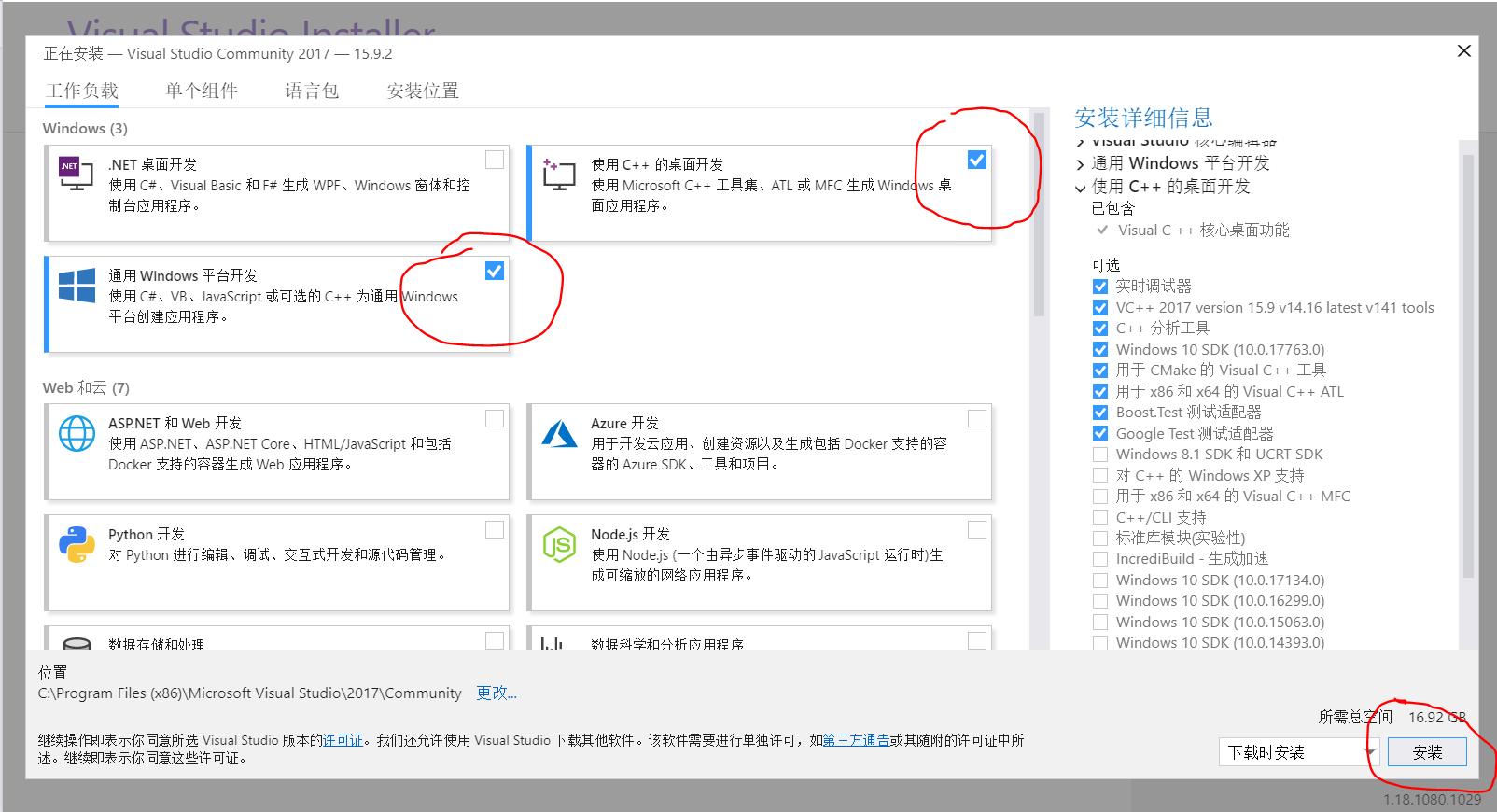Click the 安装 button

tap(1427, 752)
